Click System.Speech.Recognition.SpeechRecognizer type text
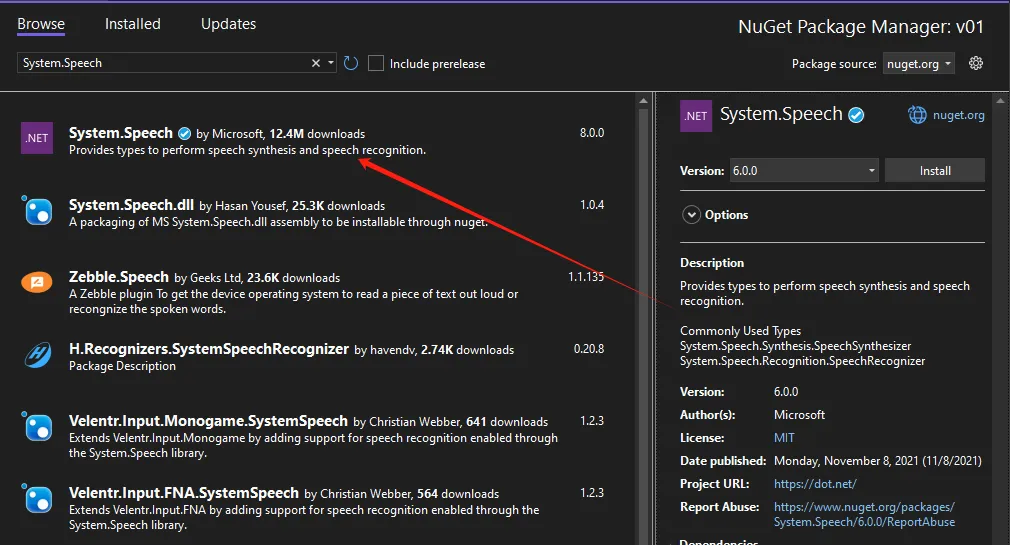The width and height of the screenshot is (1010, 545). pyautogui.click(x=803, y=361)
